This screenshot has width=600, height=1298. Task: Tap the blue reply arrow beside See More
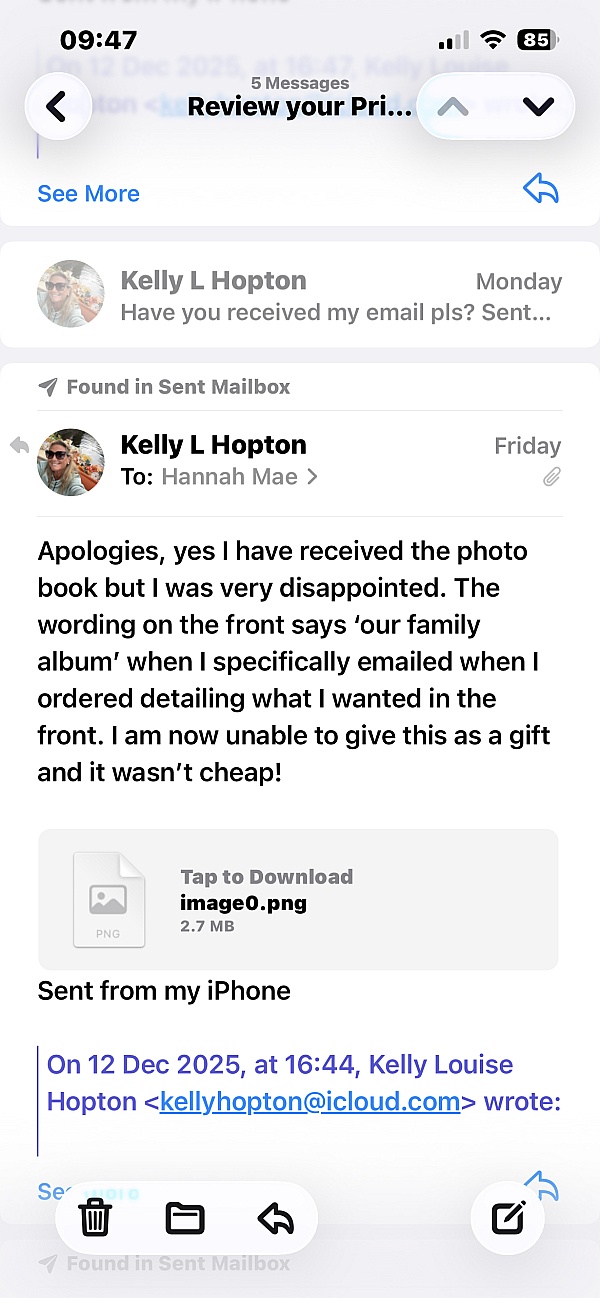click(540, 189)
